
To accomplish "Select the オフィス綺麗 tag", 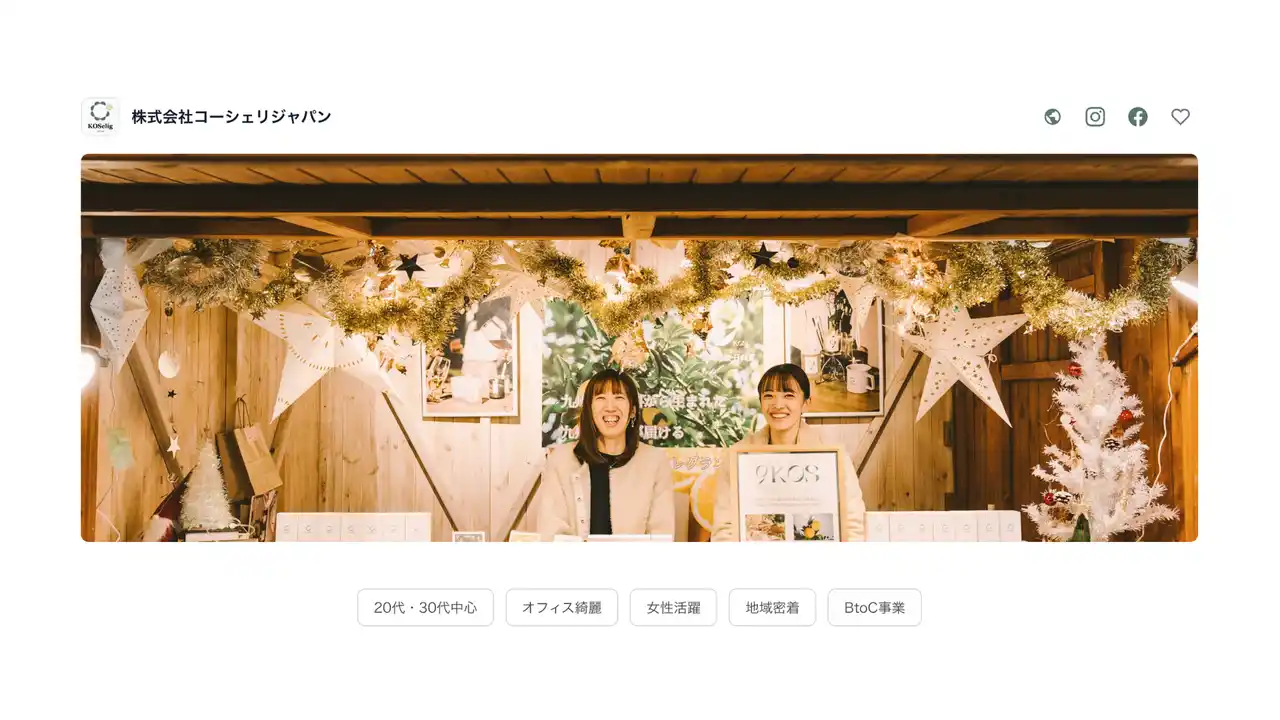I will [x=562, y=607].
